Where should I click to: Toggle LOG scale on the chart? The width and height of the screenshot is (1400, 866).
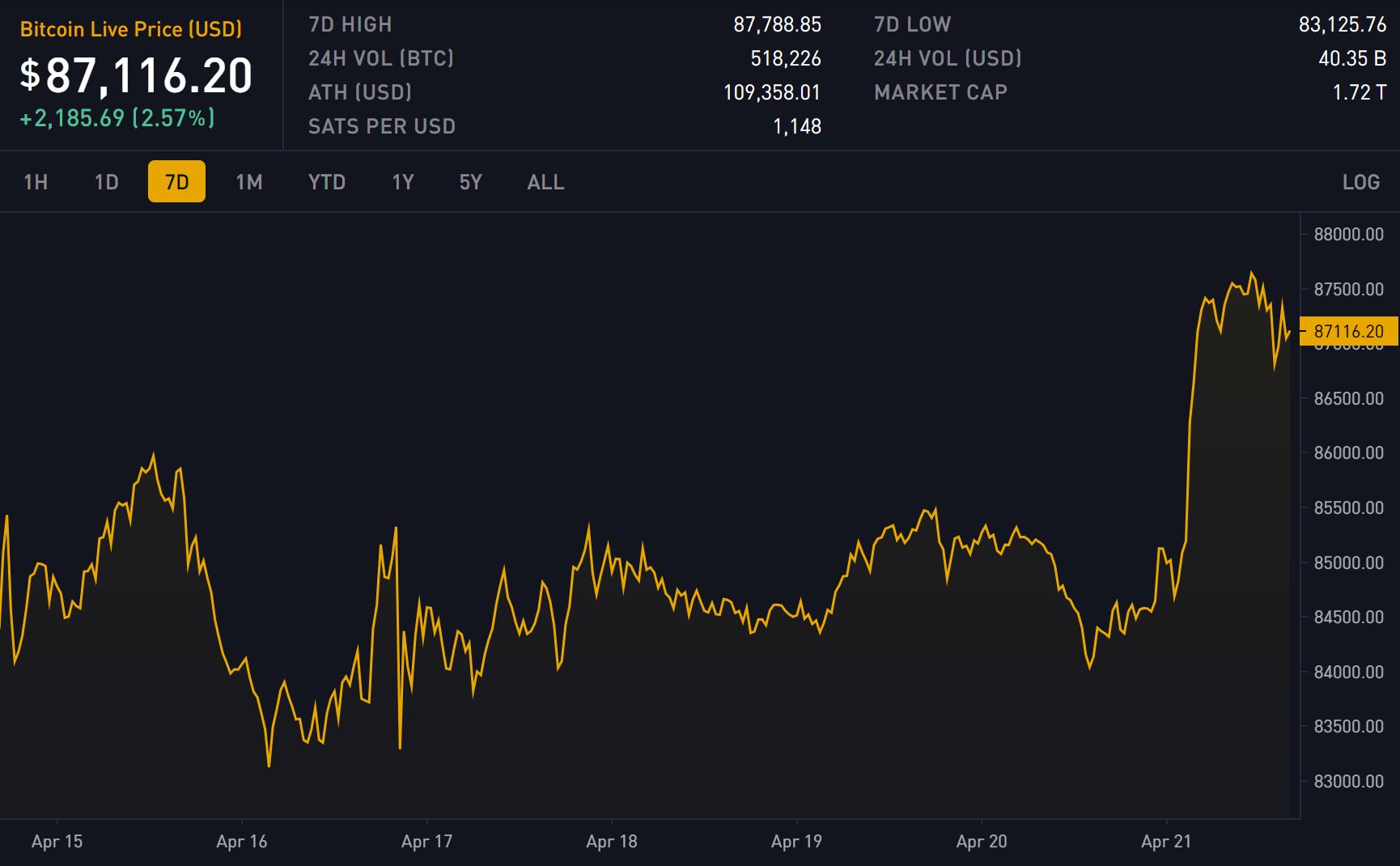point(1360,182)
